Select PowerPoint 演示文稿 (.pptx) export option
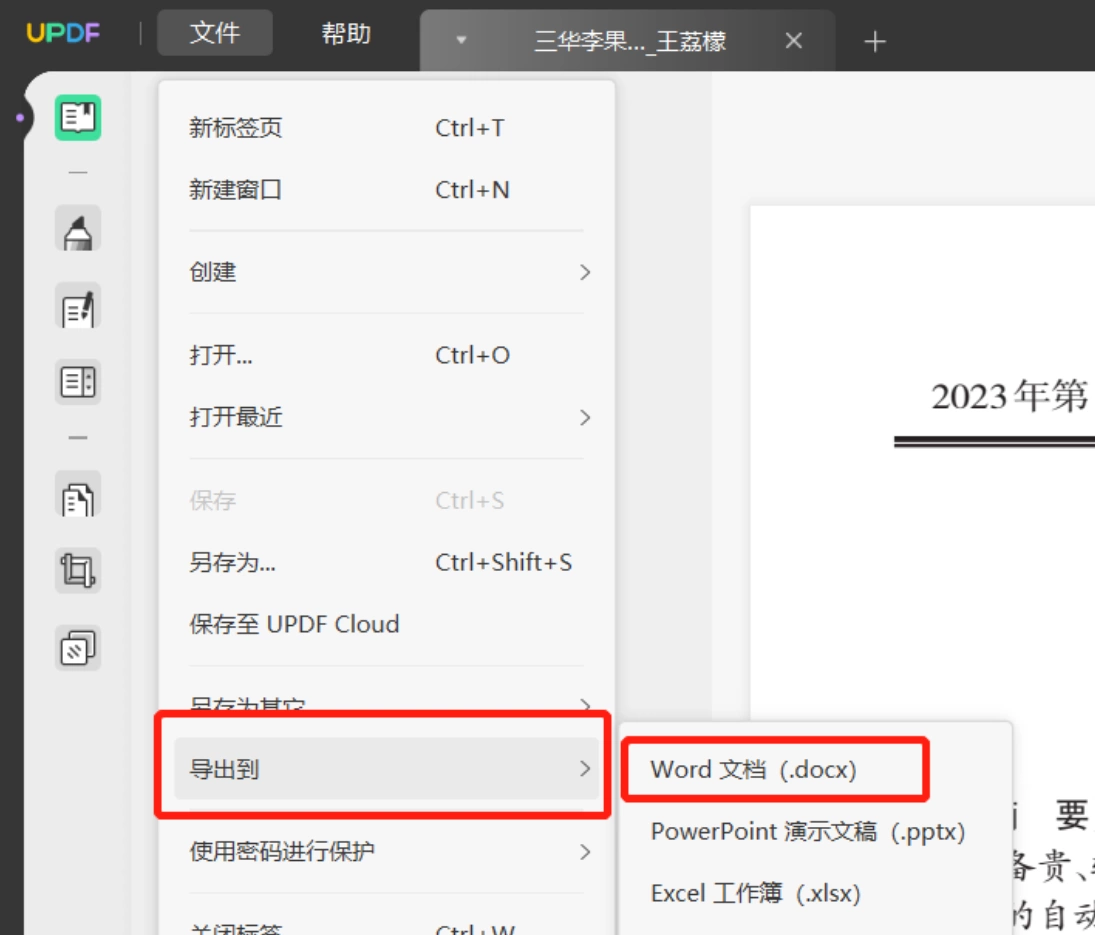 pyautogui.click(x=808, y=831)
